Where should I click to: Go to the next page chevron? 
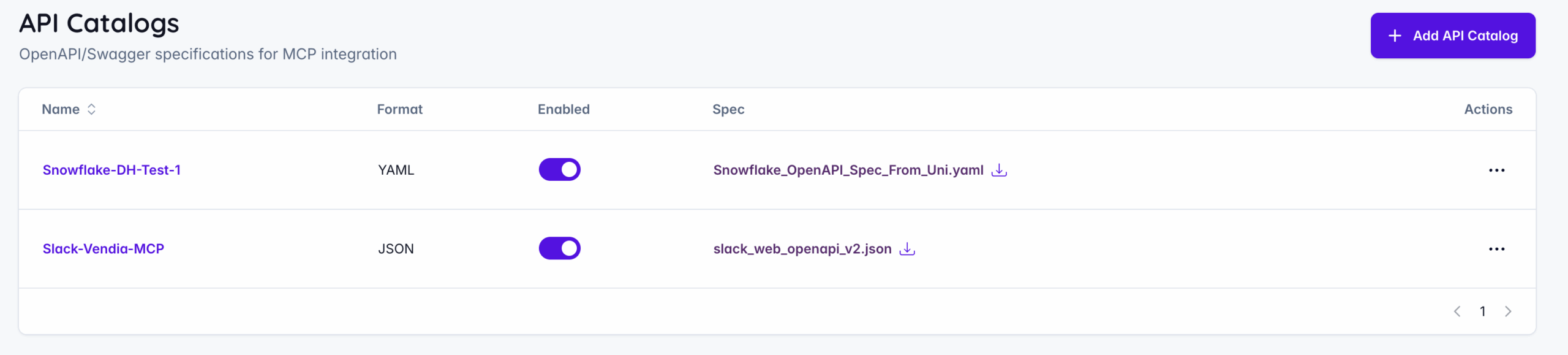point(1508,311)
